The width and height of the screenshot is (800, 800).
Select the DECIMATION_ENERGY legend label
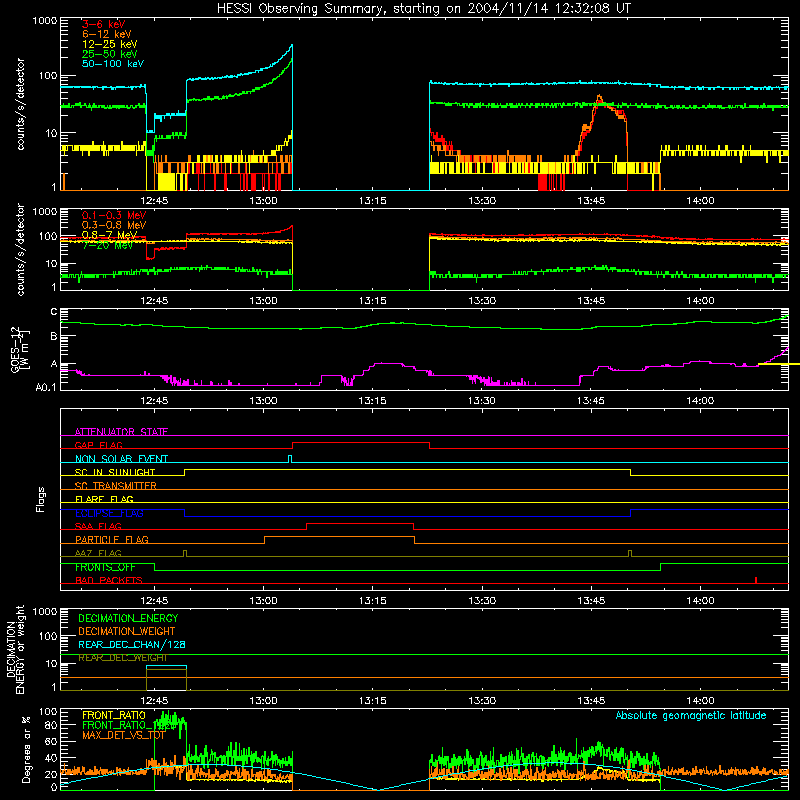(128, 618)
